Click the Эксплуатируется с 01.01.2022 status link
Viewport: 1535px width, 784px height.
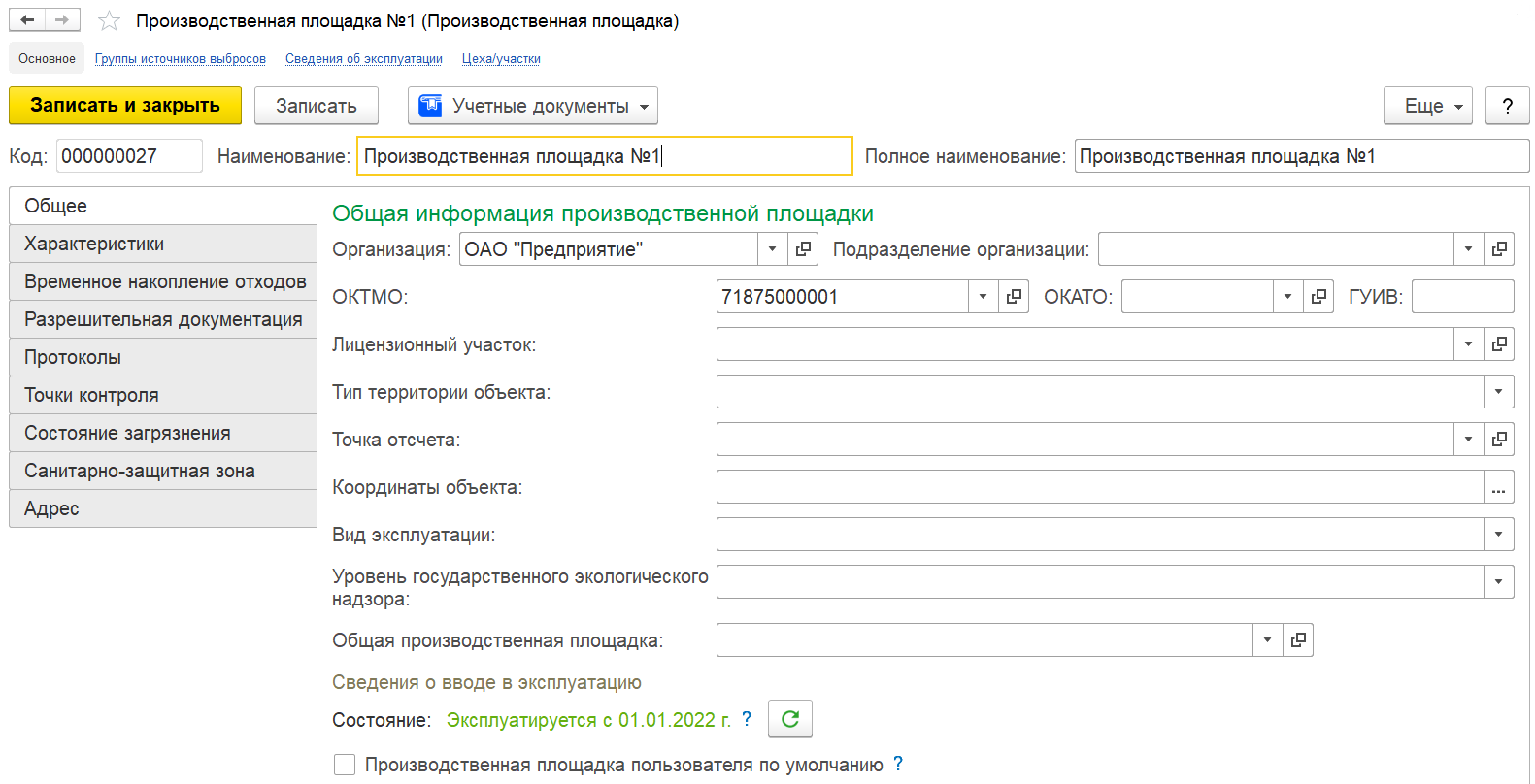click(588, 720)
